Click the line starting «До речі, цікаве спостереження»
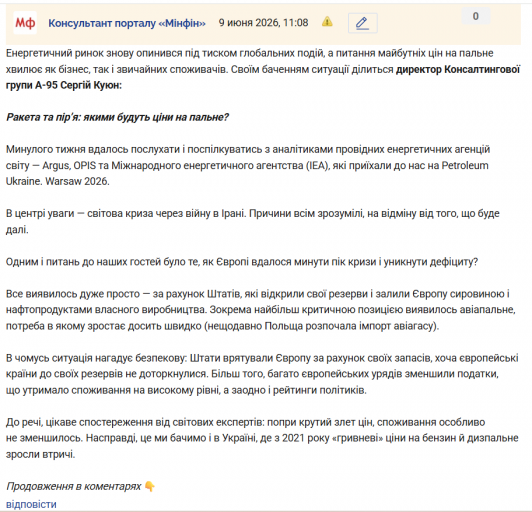 point(246,422)
